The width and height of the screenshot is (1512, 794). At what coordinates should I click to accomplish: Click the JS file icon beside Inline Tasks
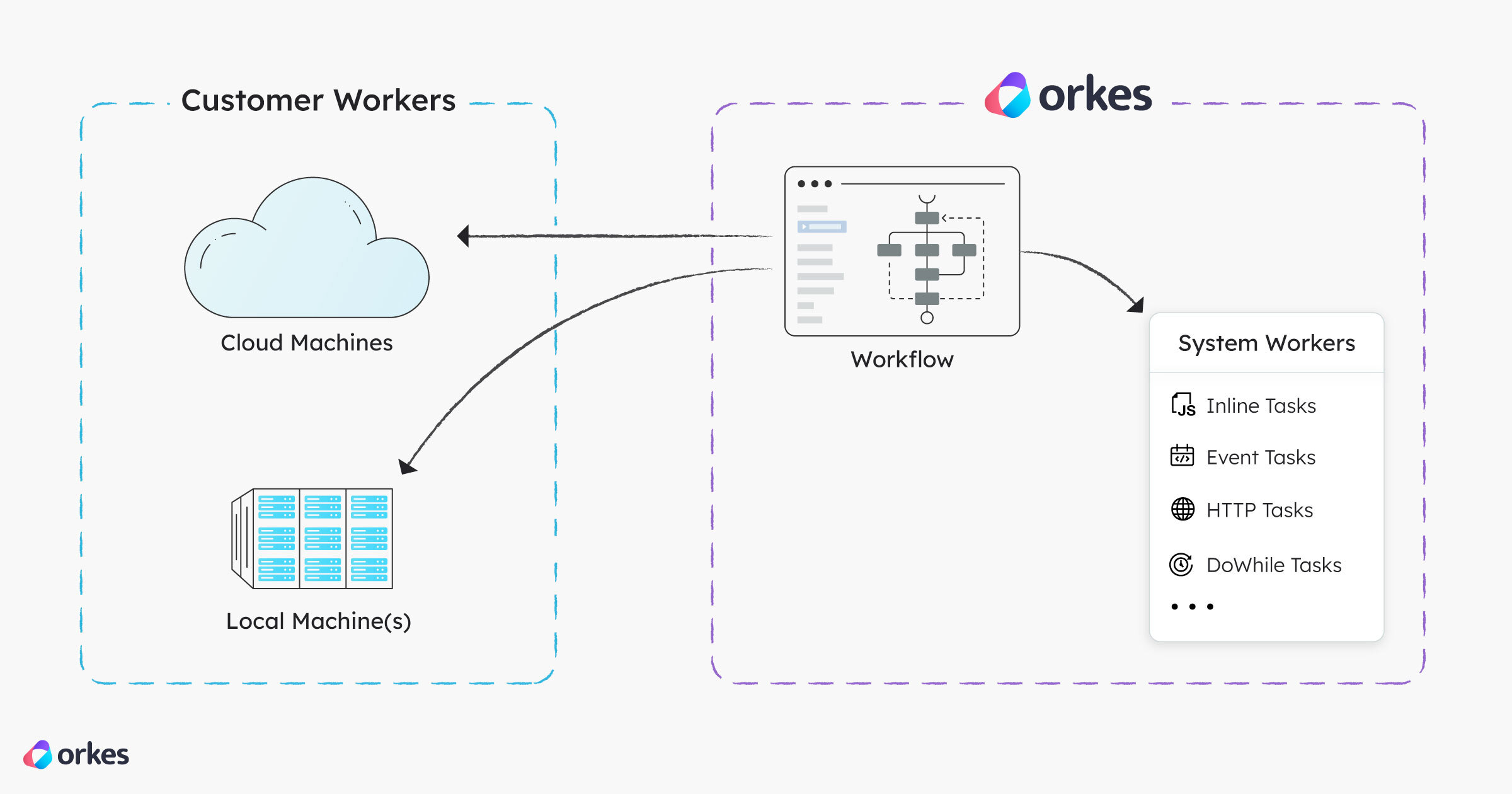point(1183,405)
